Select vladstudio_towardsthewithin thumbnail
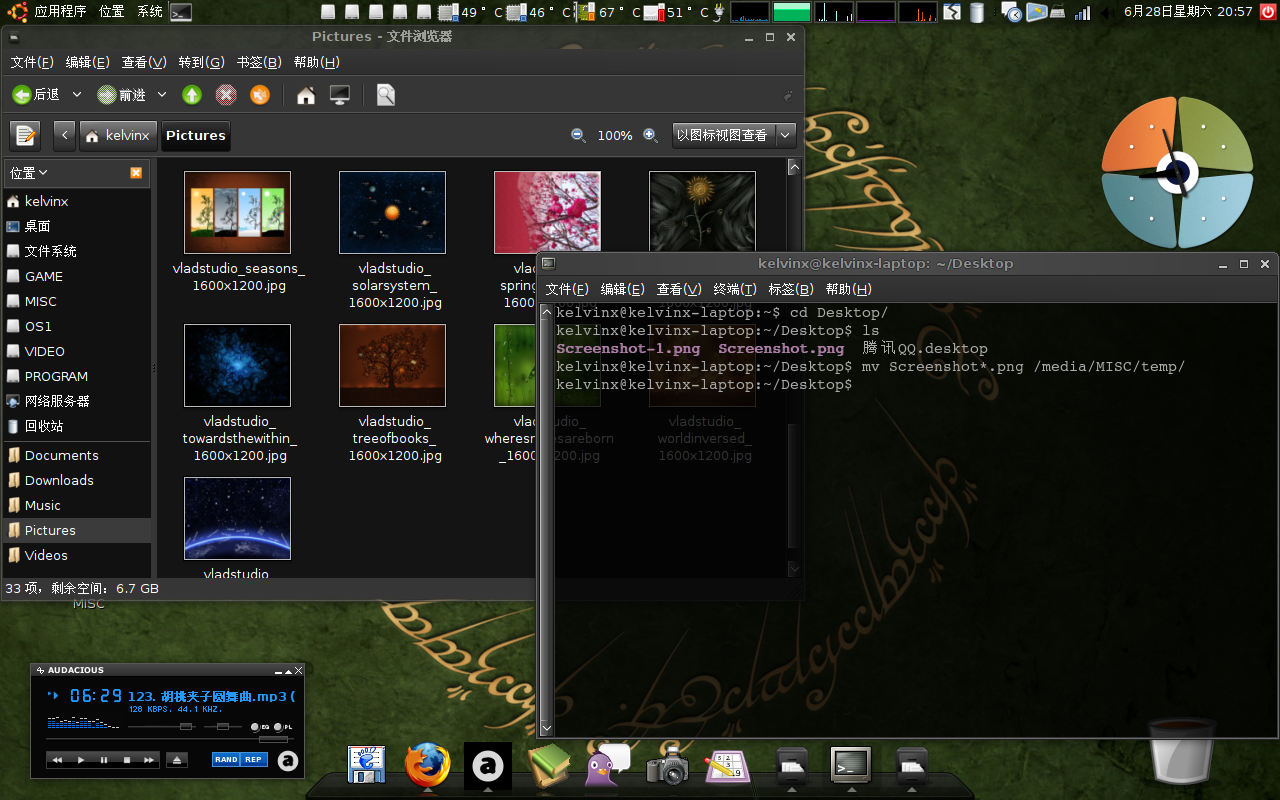Screen dimensions: 1280x800 point(238,365)
